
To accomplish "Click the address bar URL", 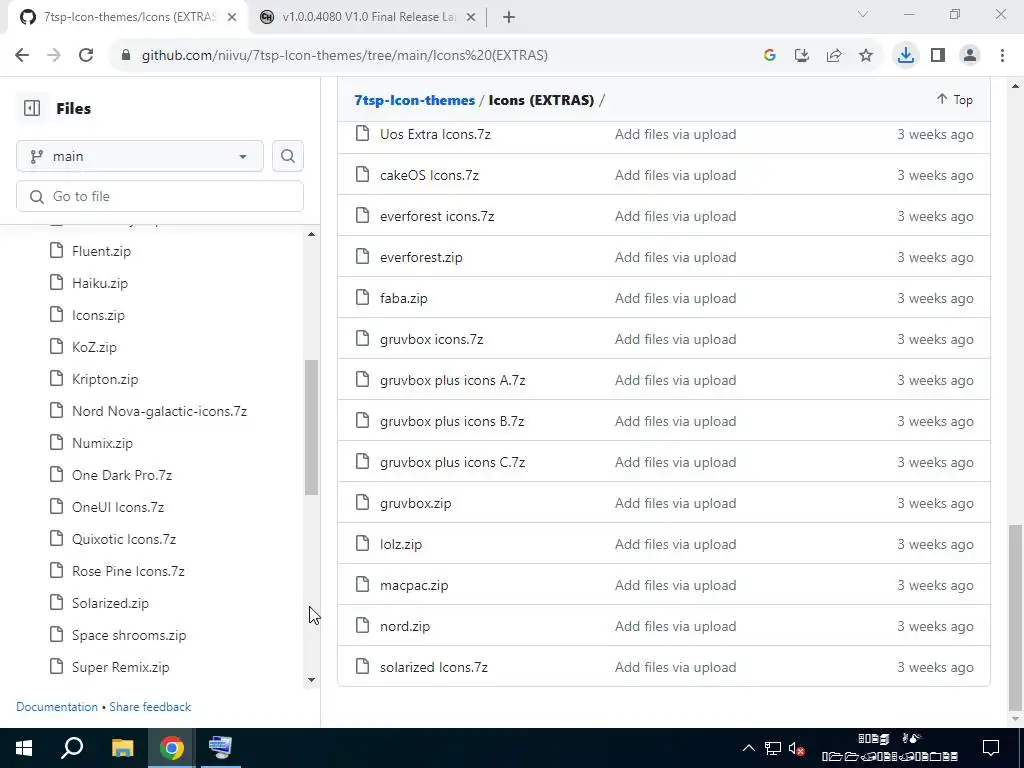I will click(x=345, y=55).
